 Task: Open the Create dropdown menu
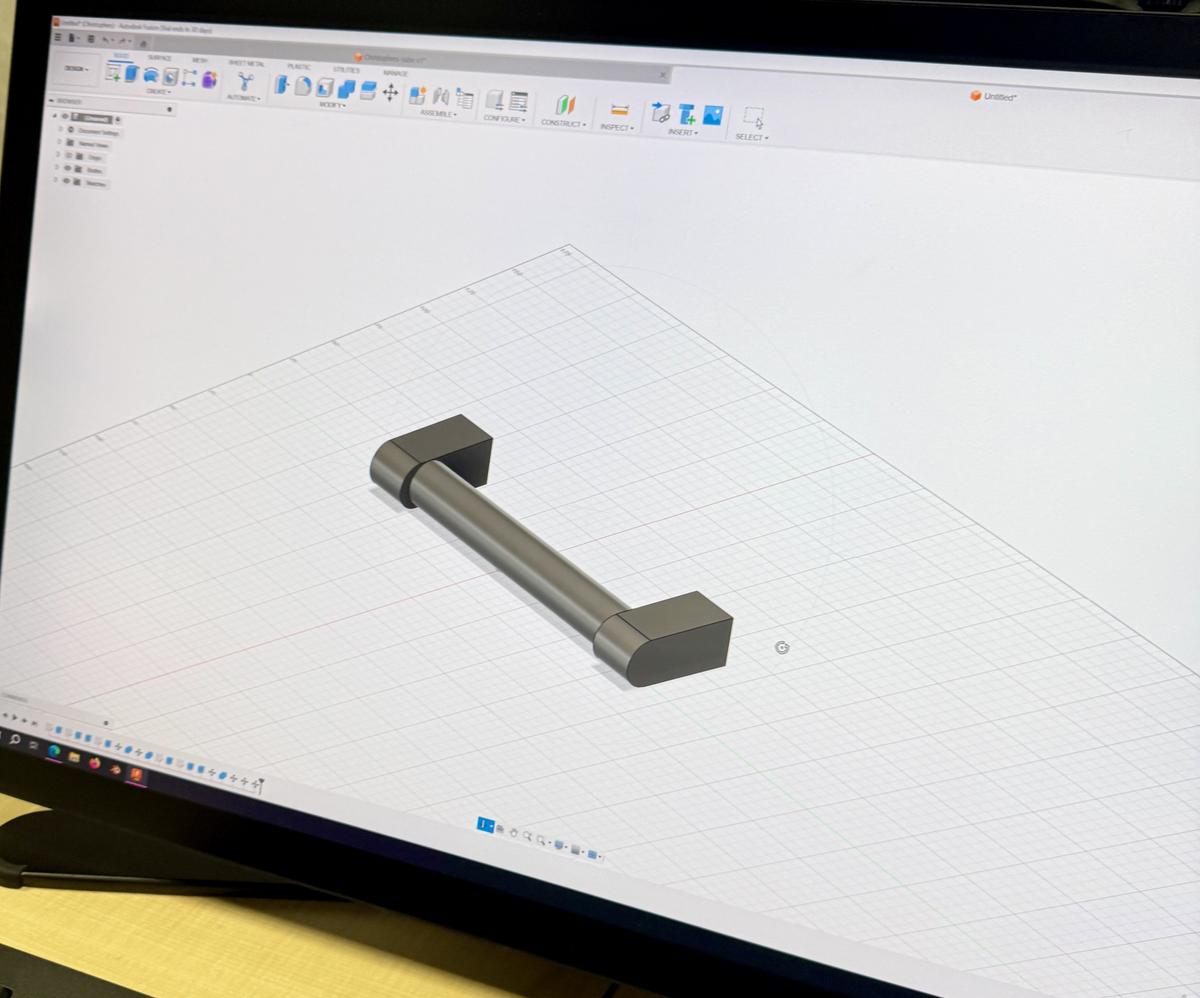point(158,91)
